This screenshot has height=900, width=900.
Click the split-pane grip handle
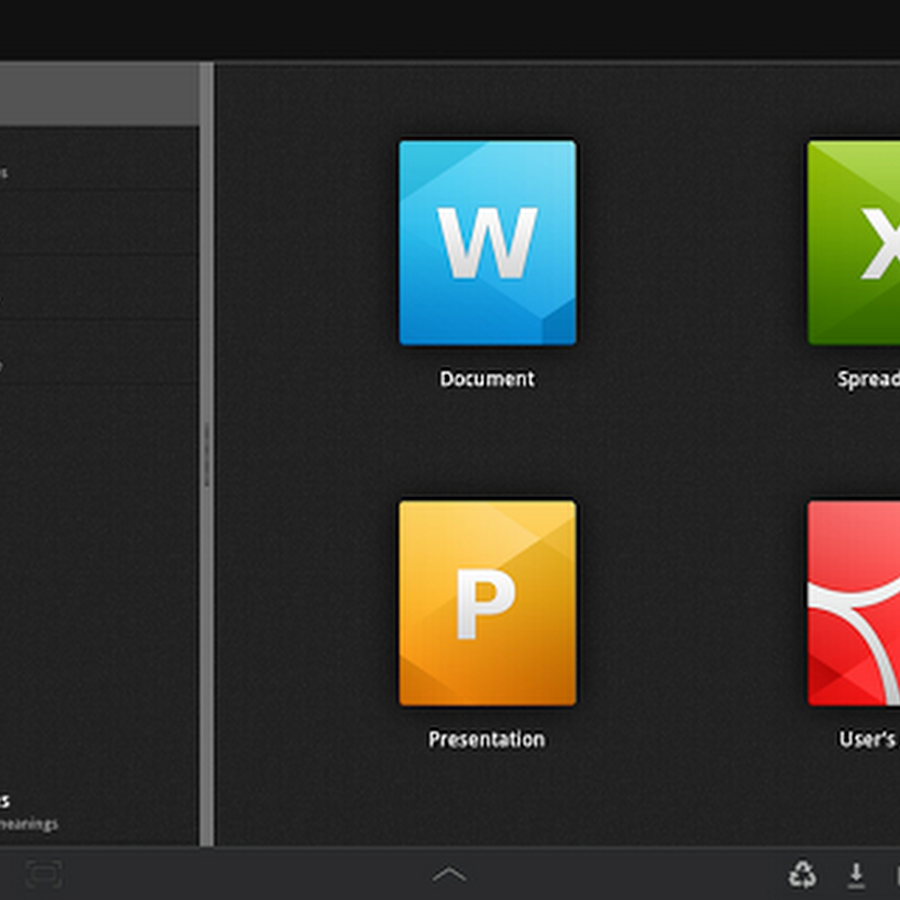tap(207, 455)
